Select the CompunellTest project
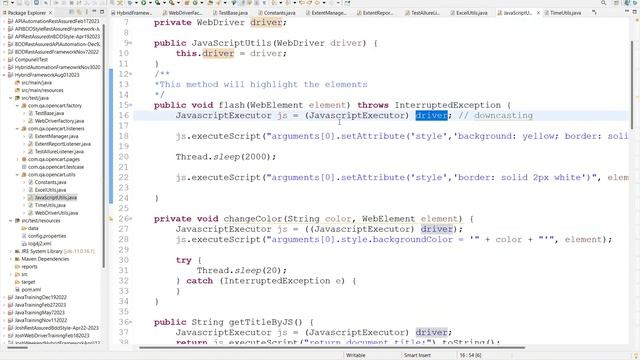The height and width of the screenshot is (360, 640). 31,60
